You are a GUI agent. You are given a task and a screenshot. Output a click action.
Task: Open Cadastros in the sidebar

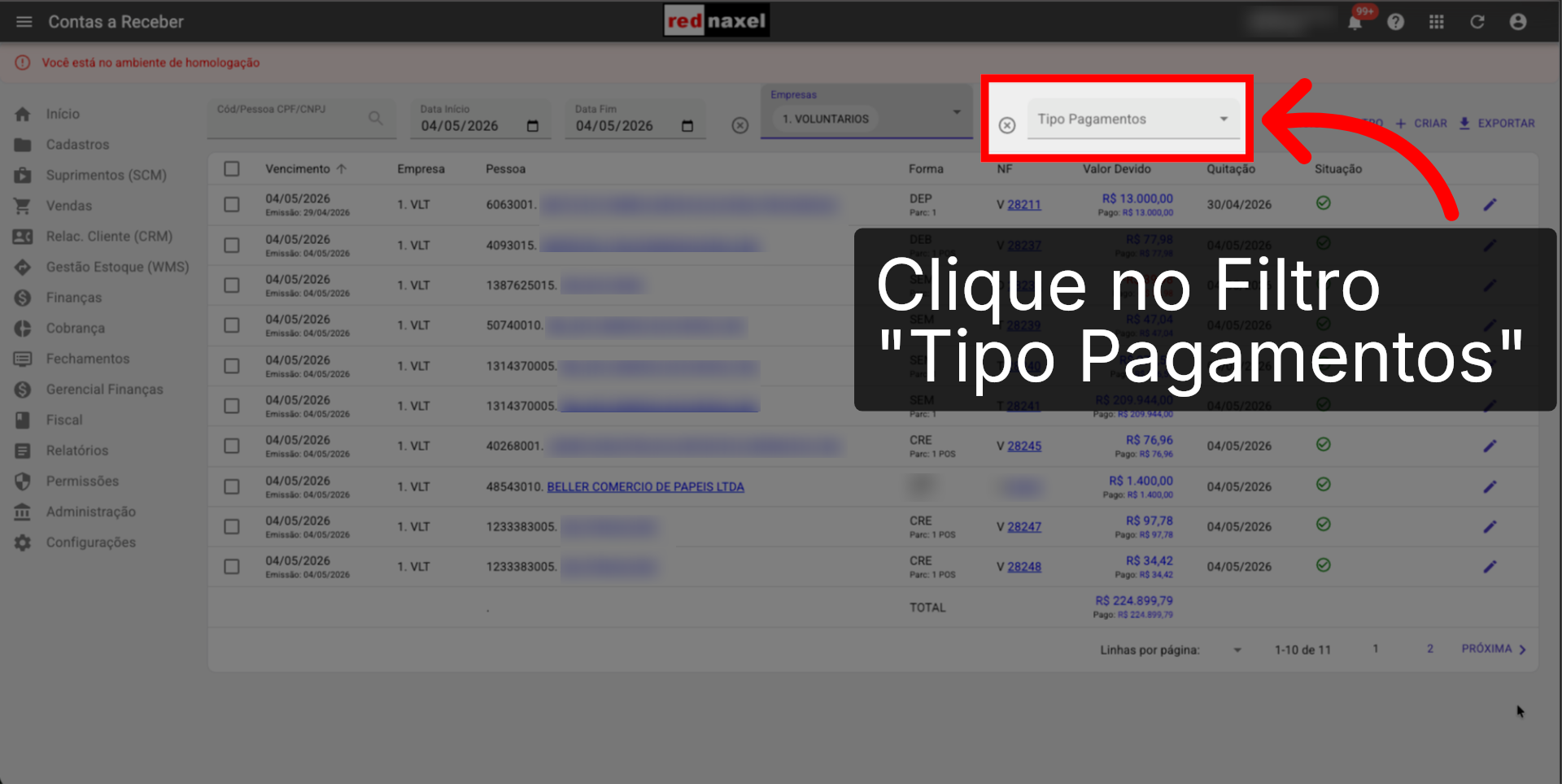pyautogui.click(x=77, y=145)
